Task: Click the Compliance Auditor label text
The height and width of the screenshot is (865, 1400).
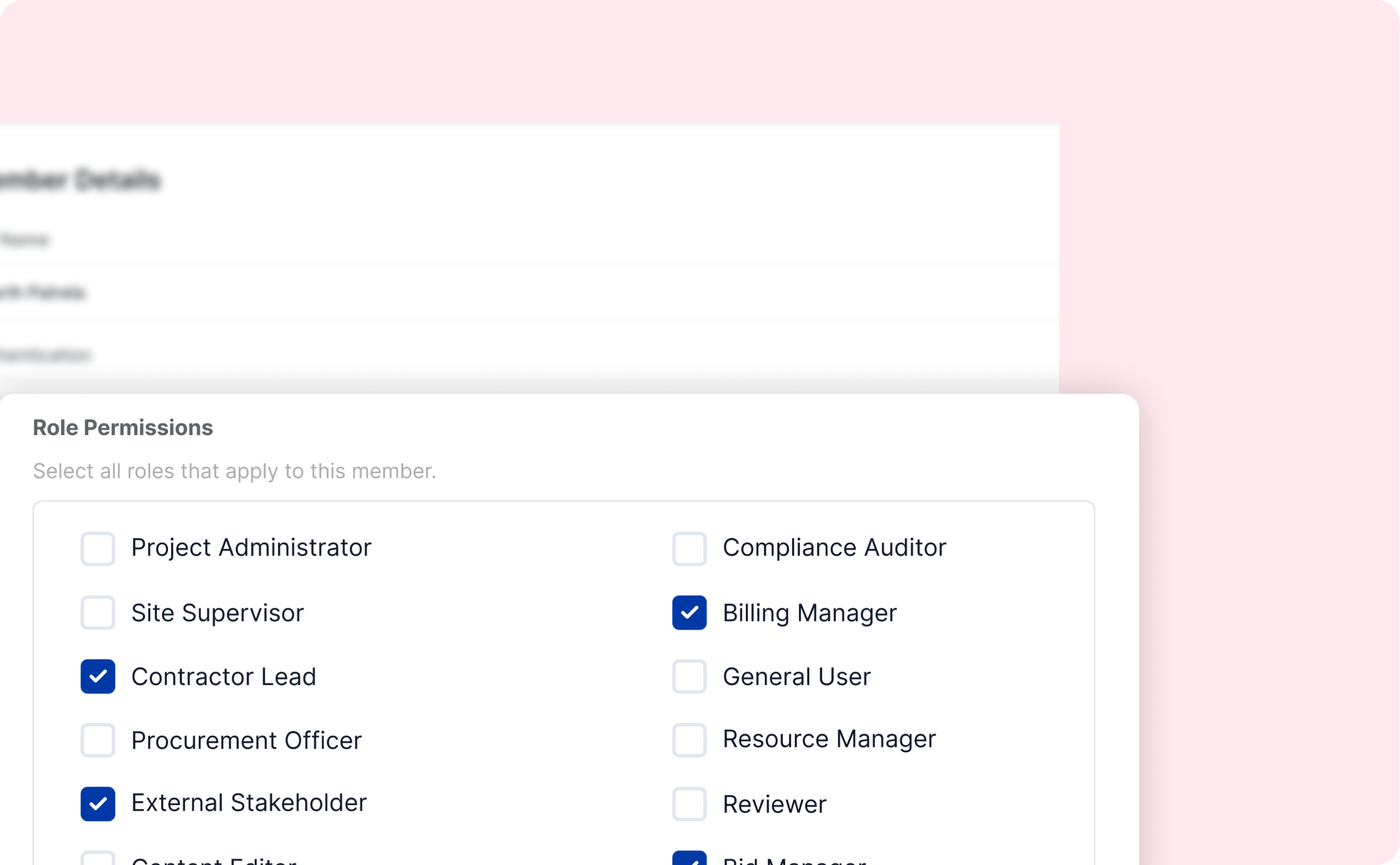Action: 834,548
